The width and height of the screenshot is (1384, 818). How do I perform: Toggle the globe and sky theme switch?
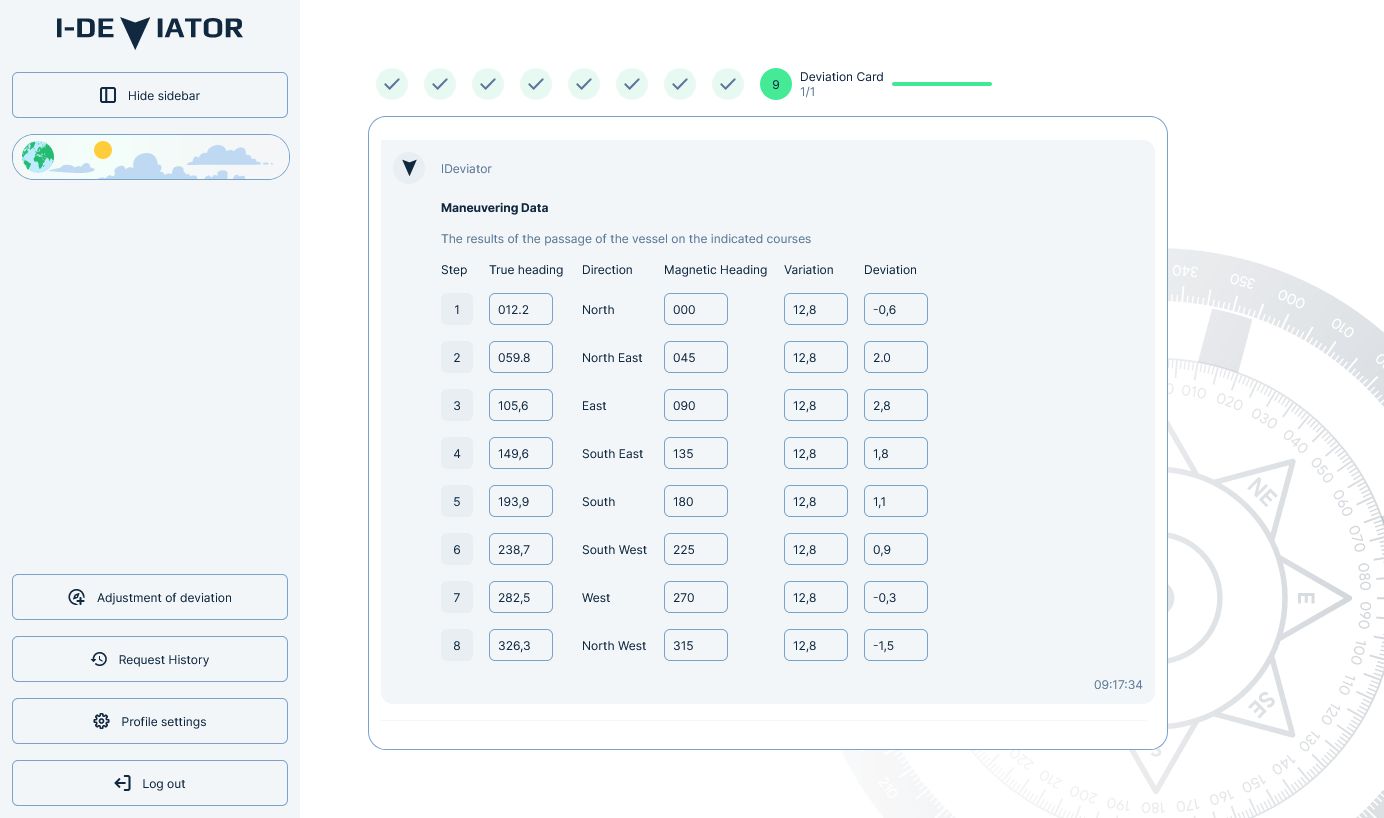(x=151, y=157)
